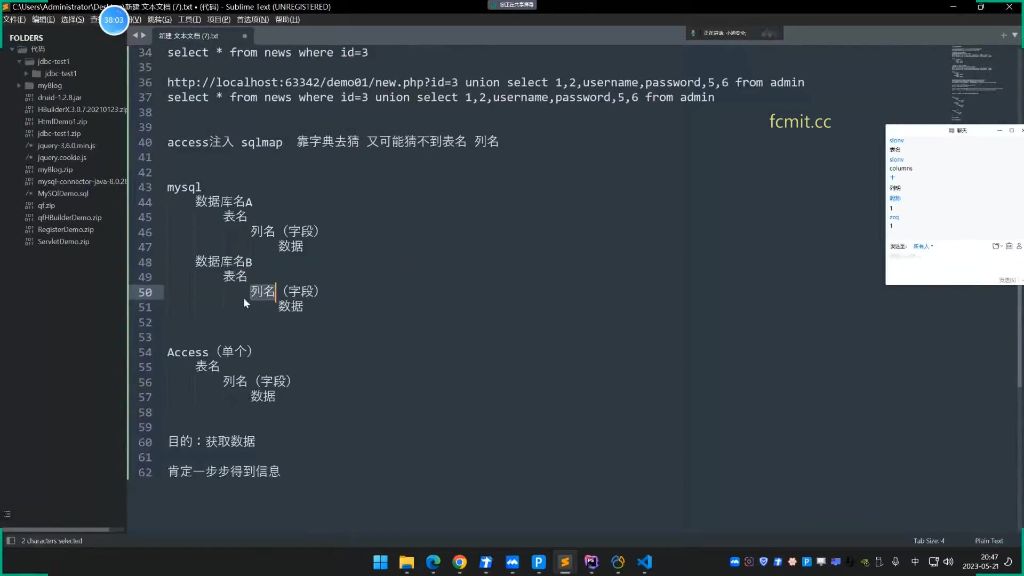The height and width of the screenshot is (576, 1024).
Task: Open blue P app from taskbar
Action: [539, 562]
